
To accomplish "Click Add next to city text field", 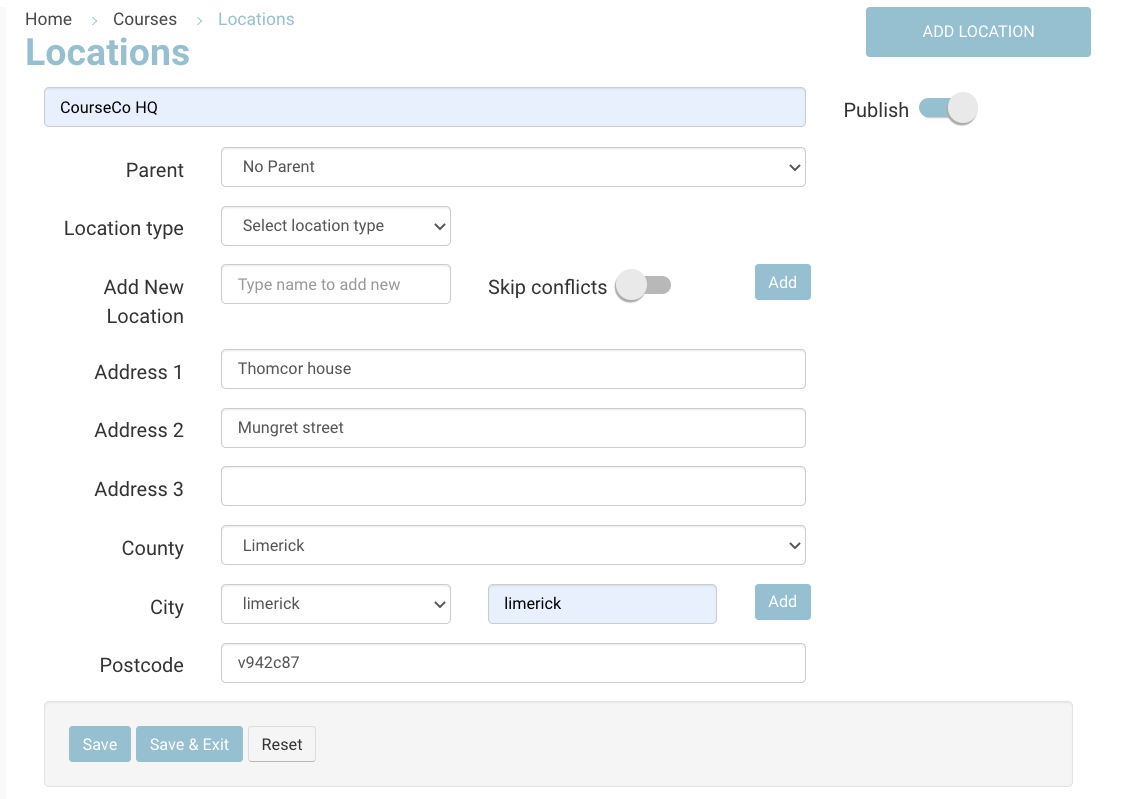I will [x=782, y=602].
